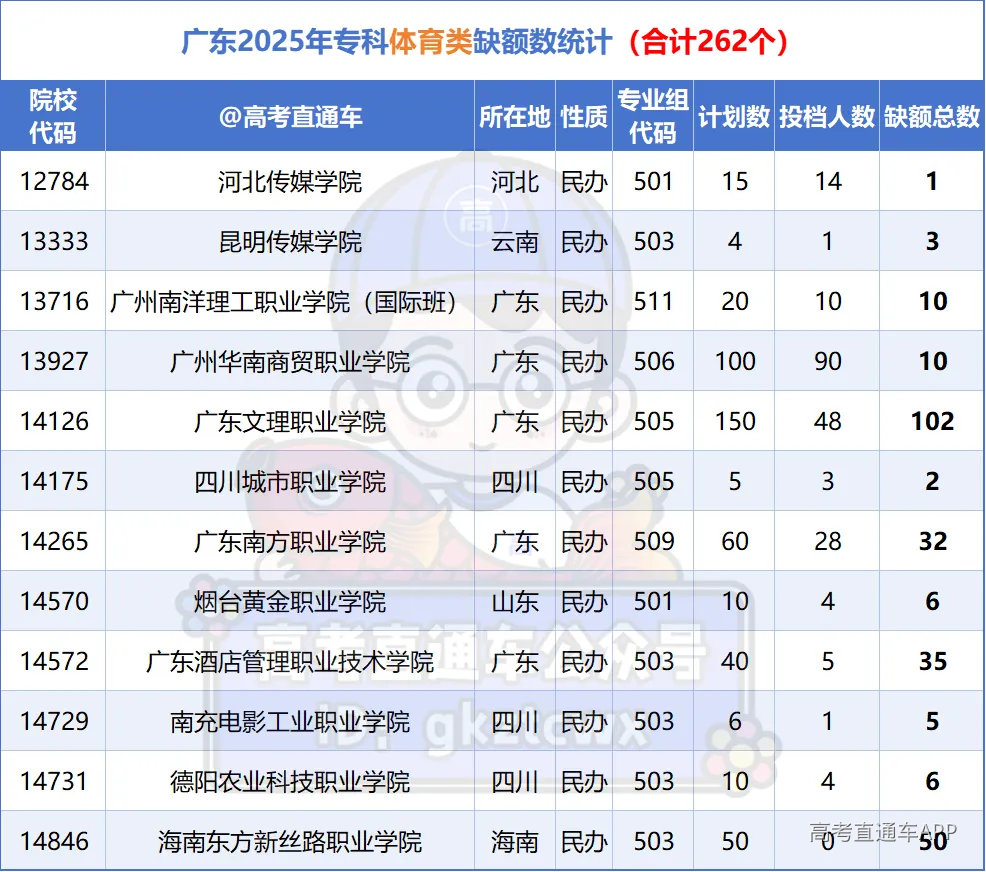Image resolution: width=986 pixels, height=872 pixels.
Task: Click the 河北 location cell
Action: tap(514, 182)
